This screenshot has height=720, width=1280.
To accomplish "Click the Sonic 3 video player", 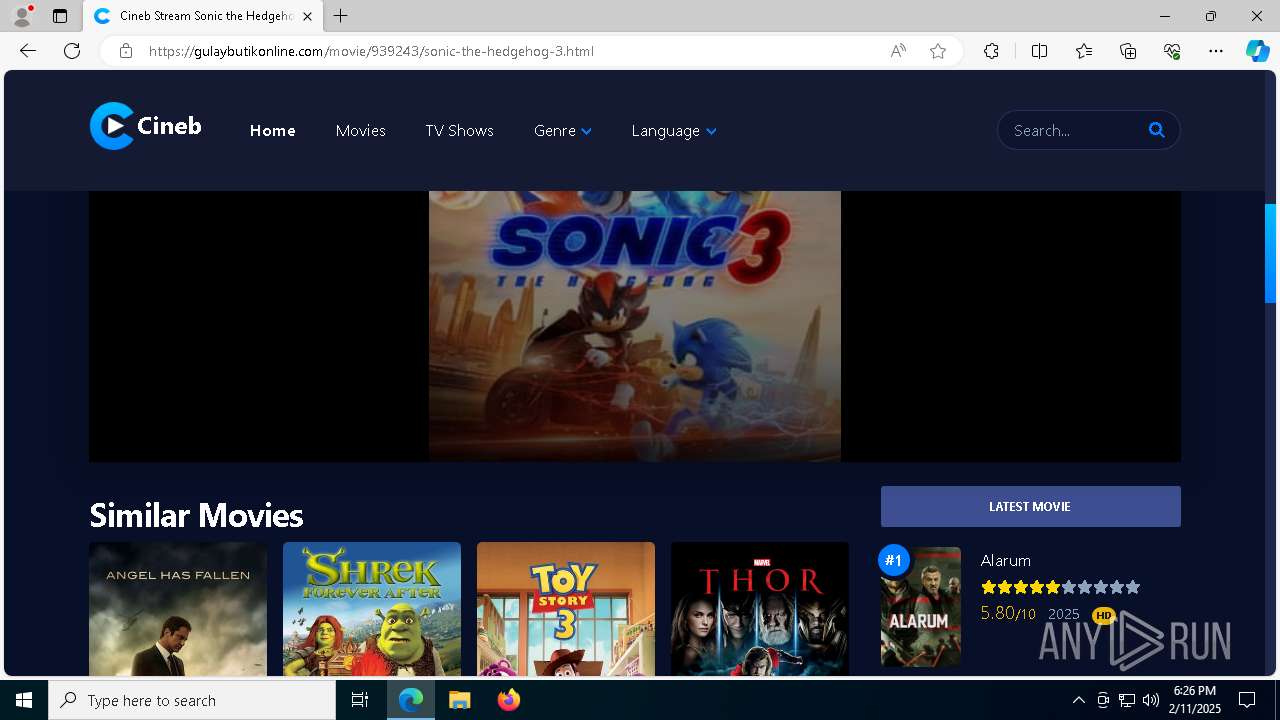I will coord(635,326).
